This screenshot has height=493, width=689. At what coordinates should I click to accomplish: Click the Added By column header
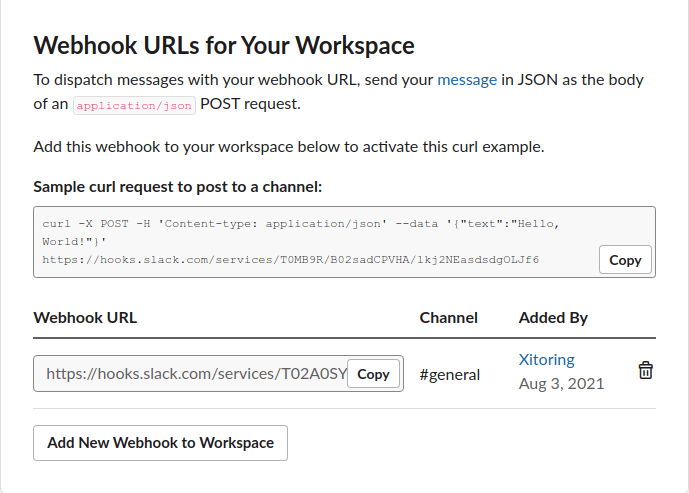(553, 318)
